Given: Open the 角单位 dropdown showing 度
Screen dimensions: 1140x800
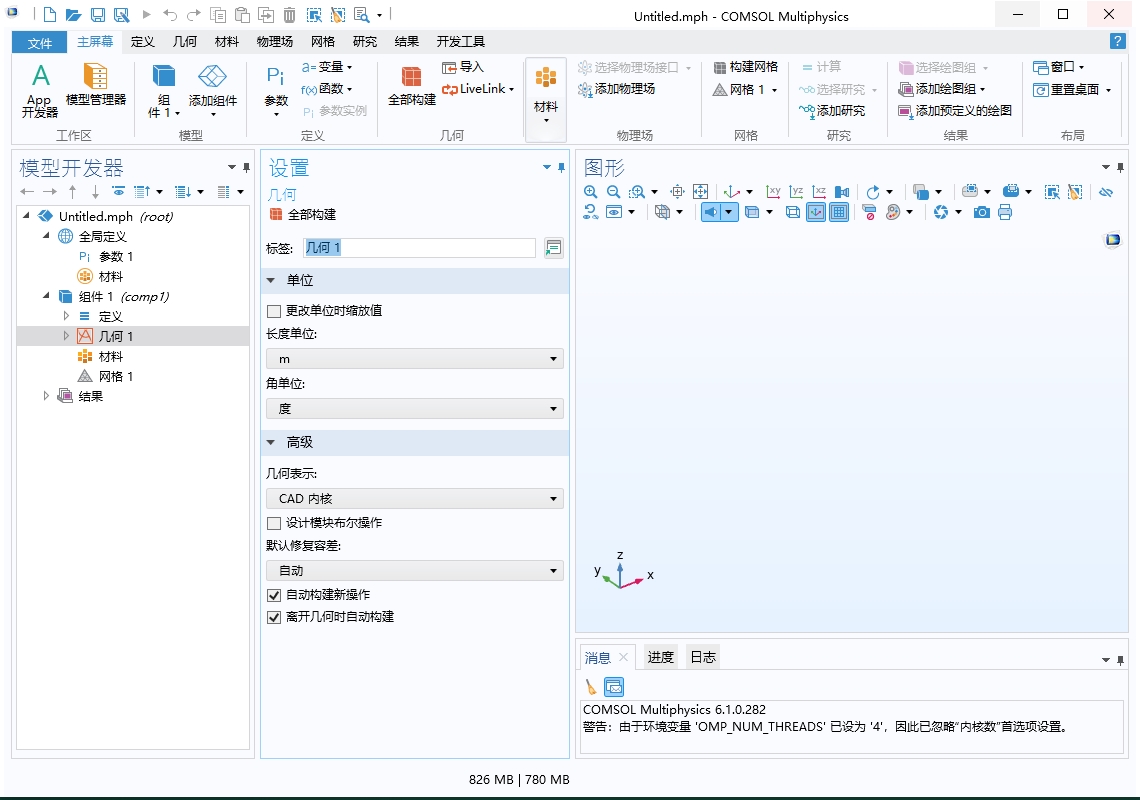Looking at the screenshot, I should [x=414, y=409].
